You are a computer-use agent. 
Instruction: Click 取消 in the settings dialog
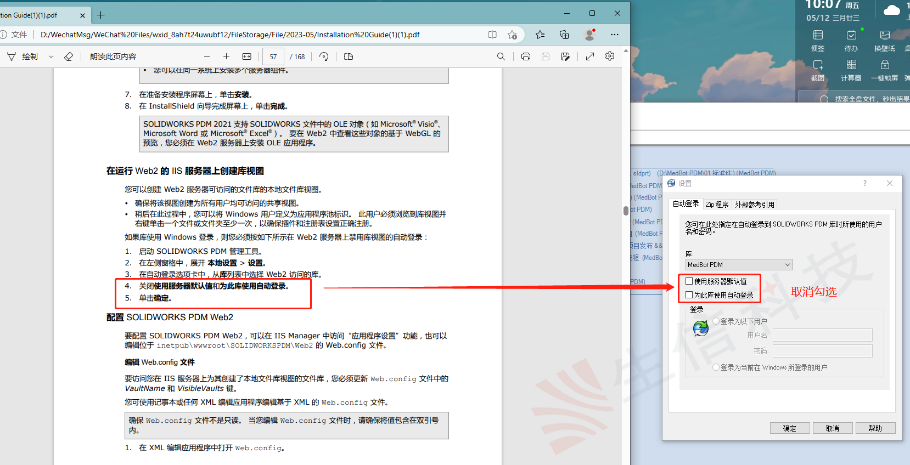click(832, 428)
